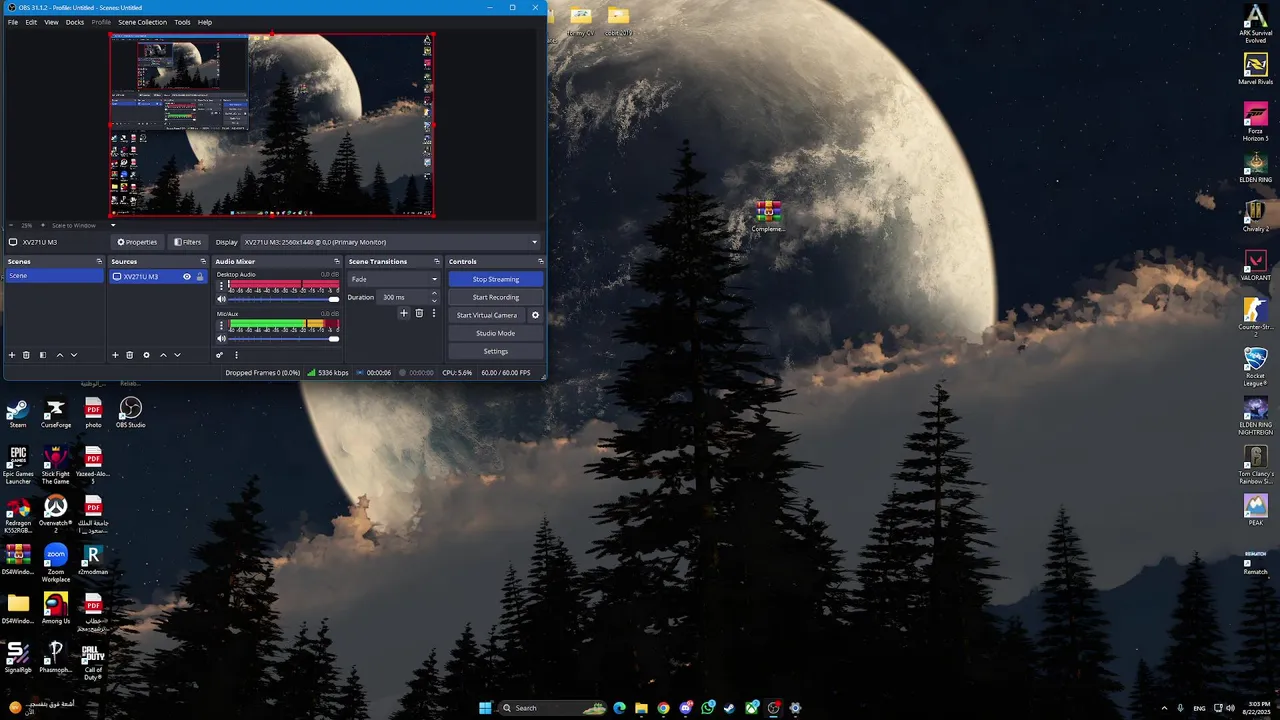Open the Scene Collection menu

pyautogui.click(x=143, y=22)
